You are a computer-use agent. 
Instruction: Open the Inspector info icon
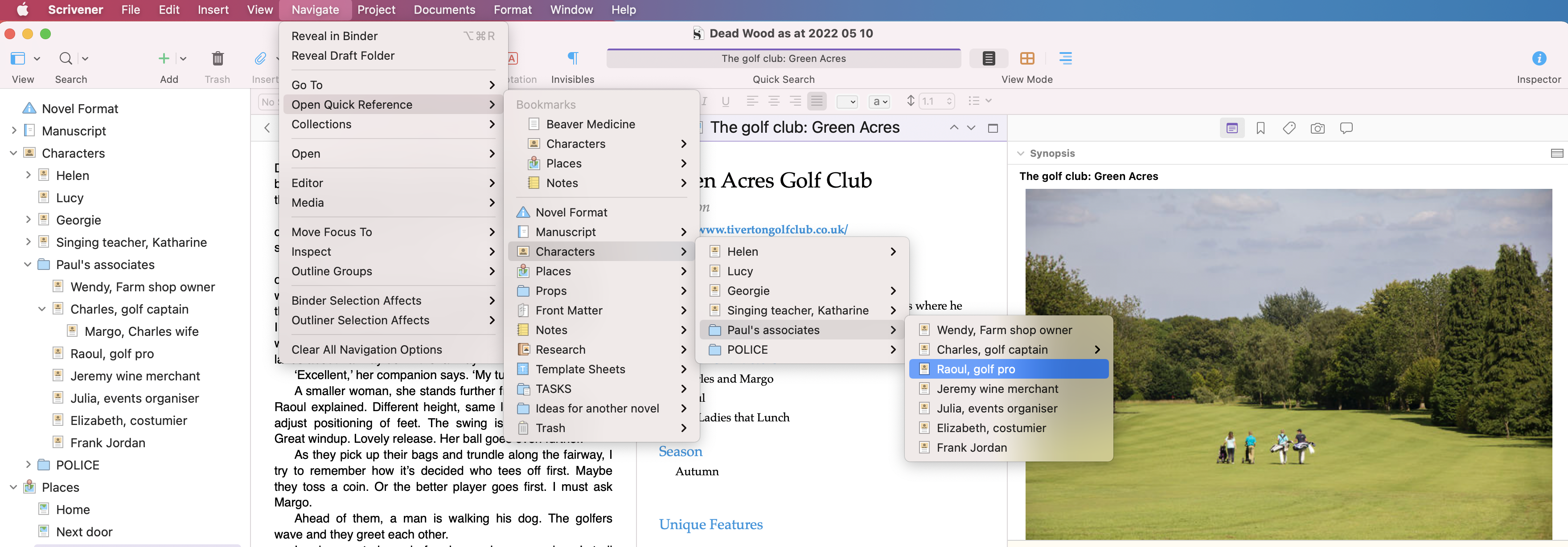pos(1539,58)
